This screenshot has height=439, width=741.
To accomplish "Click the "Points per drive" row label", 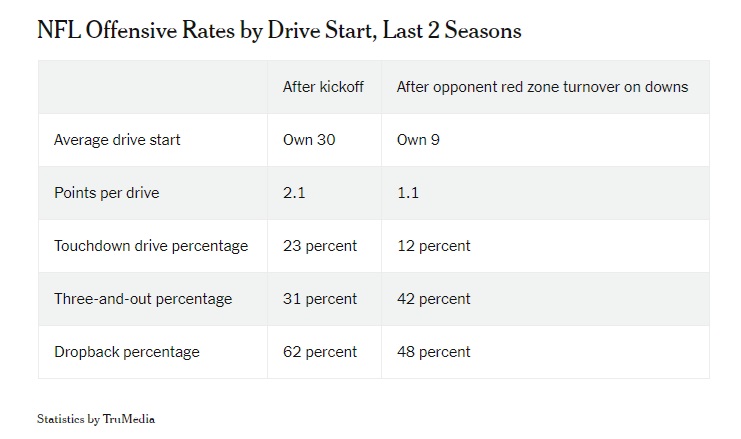I will pyautogui.click(x=108, y=193).
